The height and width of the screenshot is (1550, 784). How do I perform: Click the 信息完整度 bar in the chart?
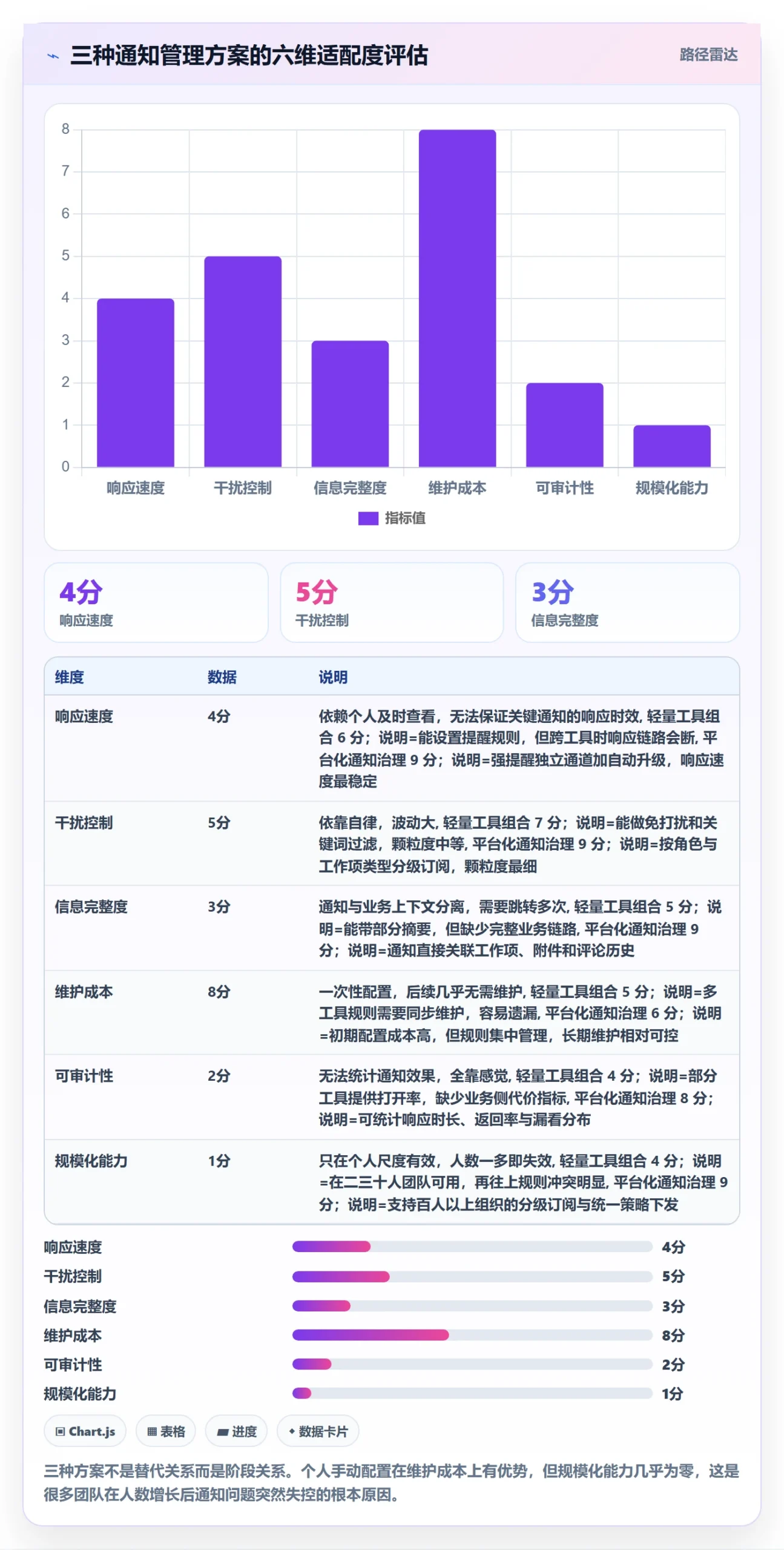point(350,404)
